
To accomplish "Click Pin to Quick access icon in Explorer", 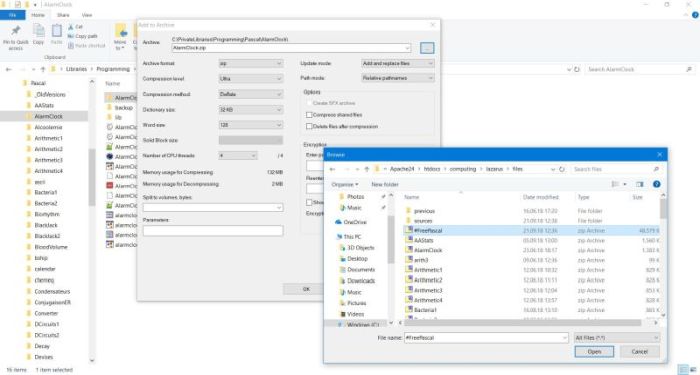I will tap(16, 30).
